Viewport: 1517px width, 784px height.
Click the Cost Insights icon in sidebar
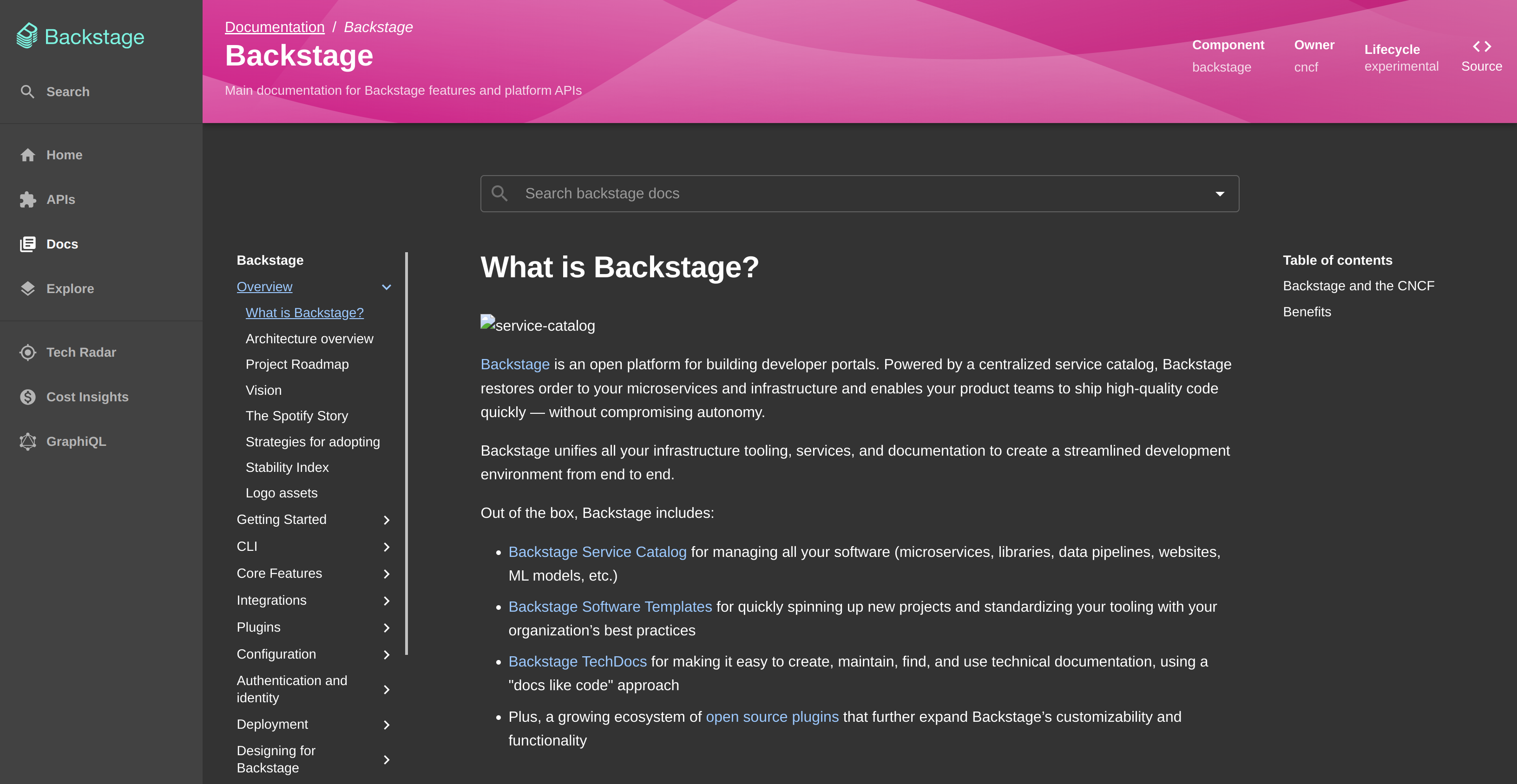pos(27,397)
